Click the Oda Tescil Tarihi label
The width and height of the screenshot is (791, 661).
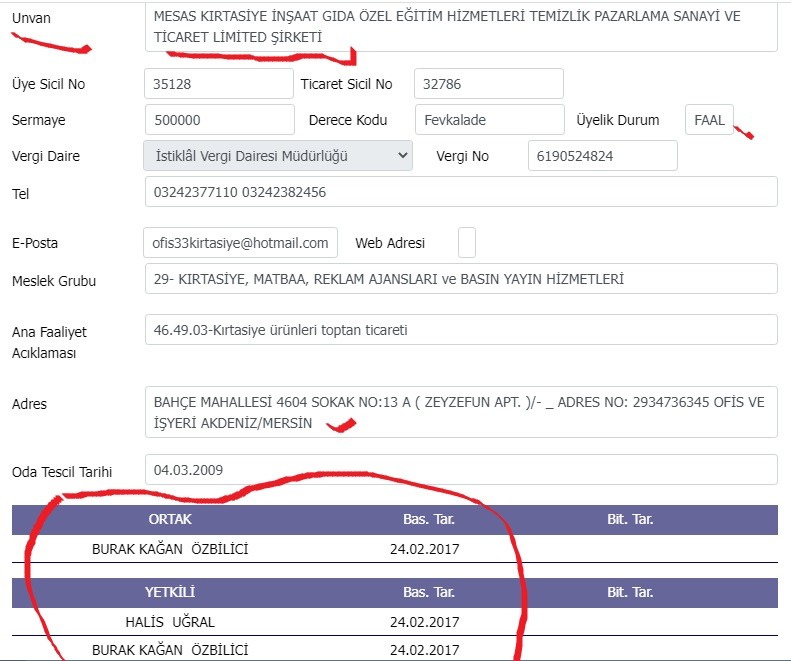coord(62,472)
